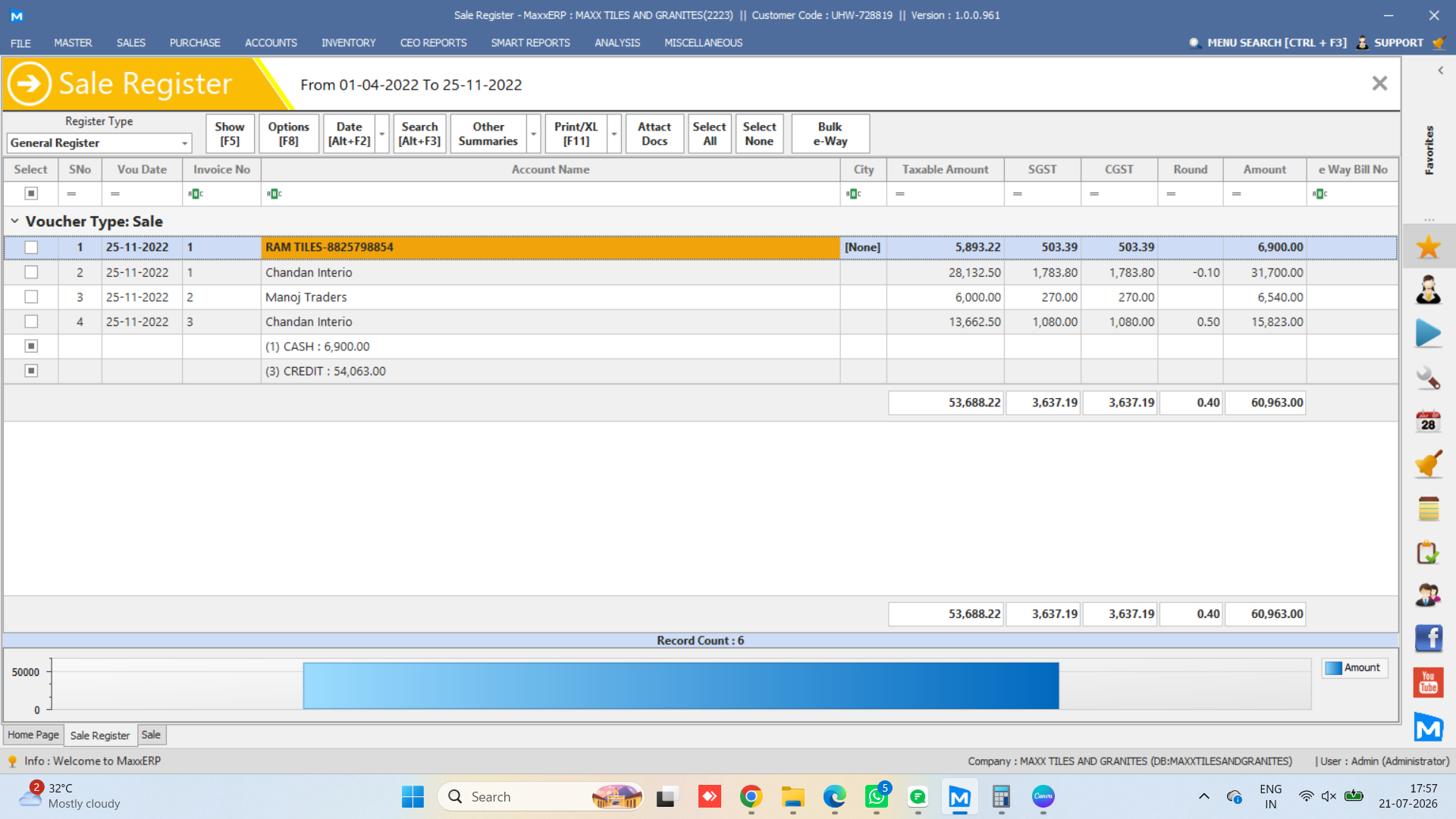Open the red AnyDesk taskbar icon
This screenshot has width=1456, height=819.
(x=709, y=796)
